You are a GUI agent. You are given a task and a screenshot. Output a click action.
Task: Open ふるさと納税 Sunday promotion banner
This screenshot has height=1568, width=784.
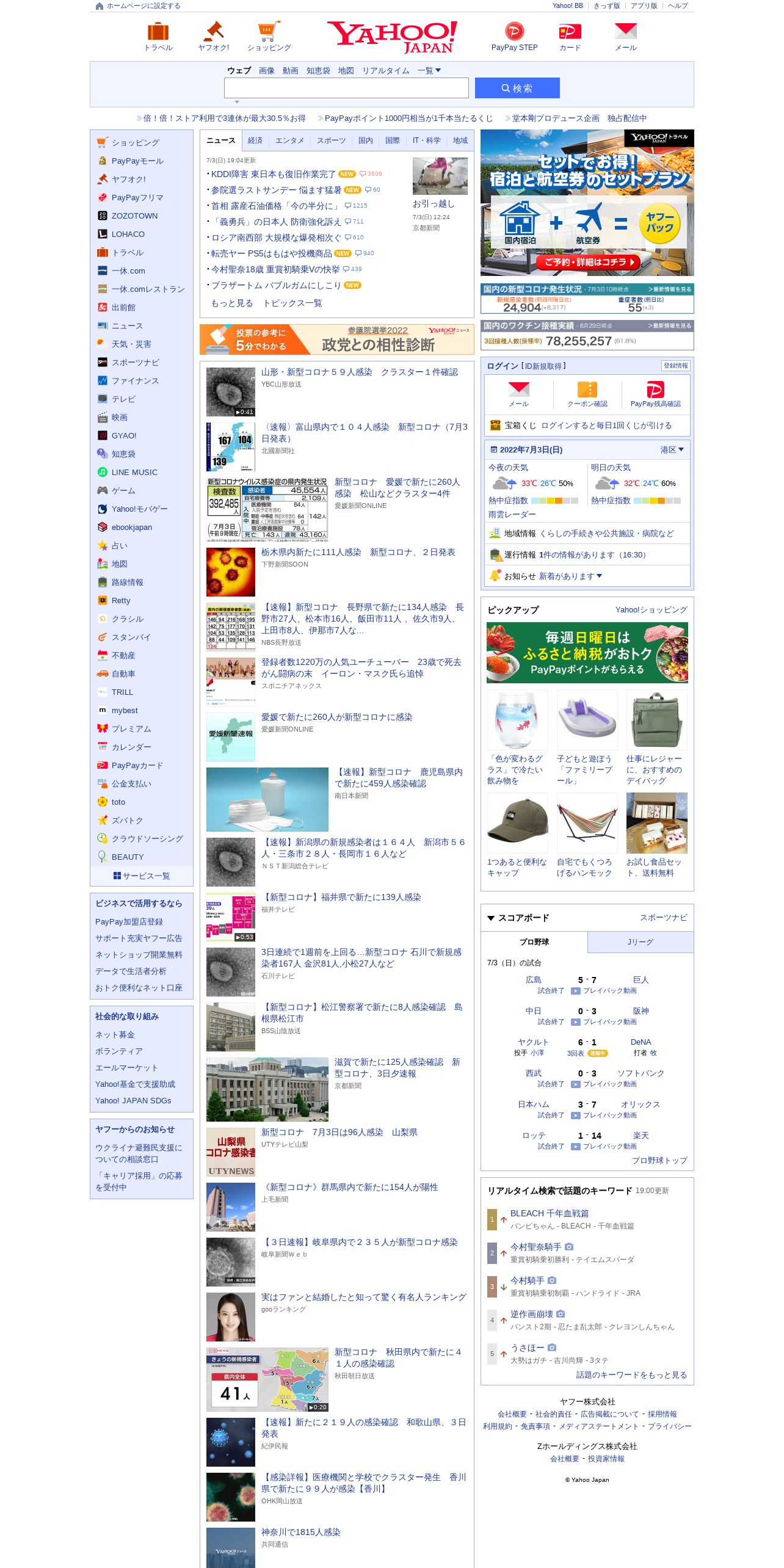[x=587, y=653]
